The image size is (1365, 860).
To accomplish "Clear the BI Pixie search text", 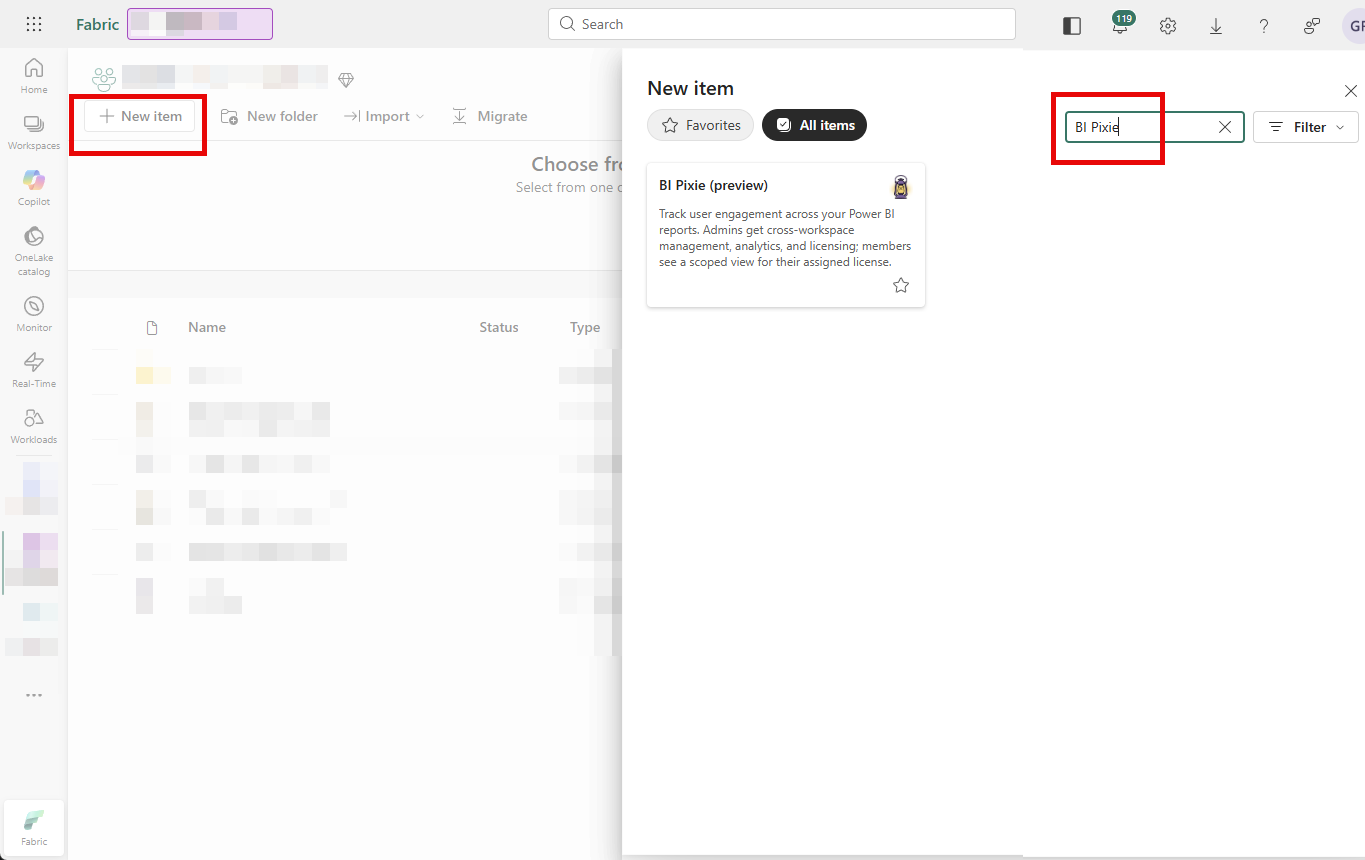I will pos(1225,127).
